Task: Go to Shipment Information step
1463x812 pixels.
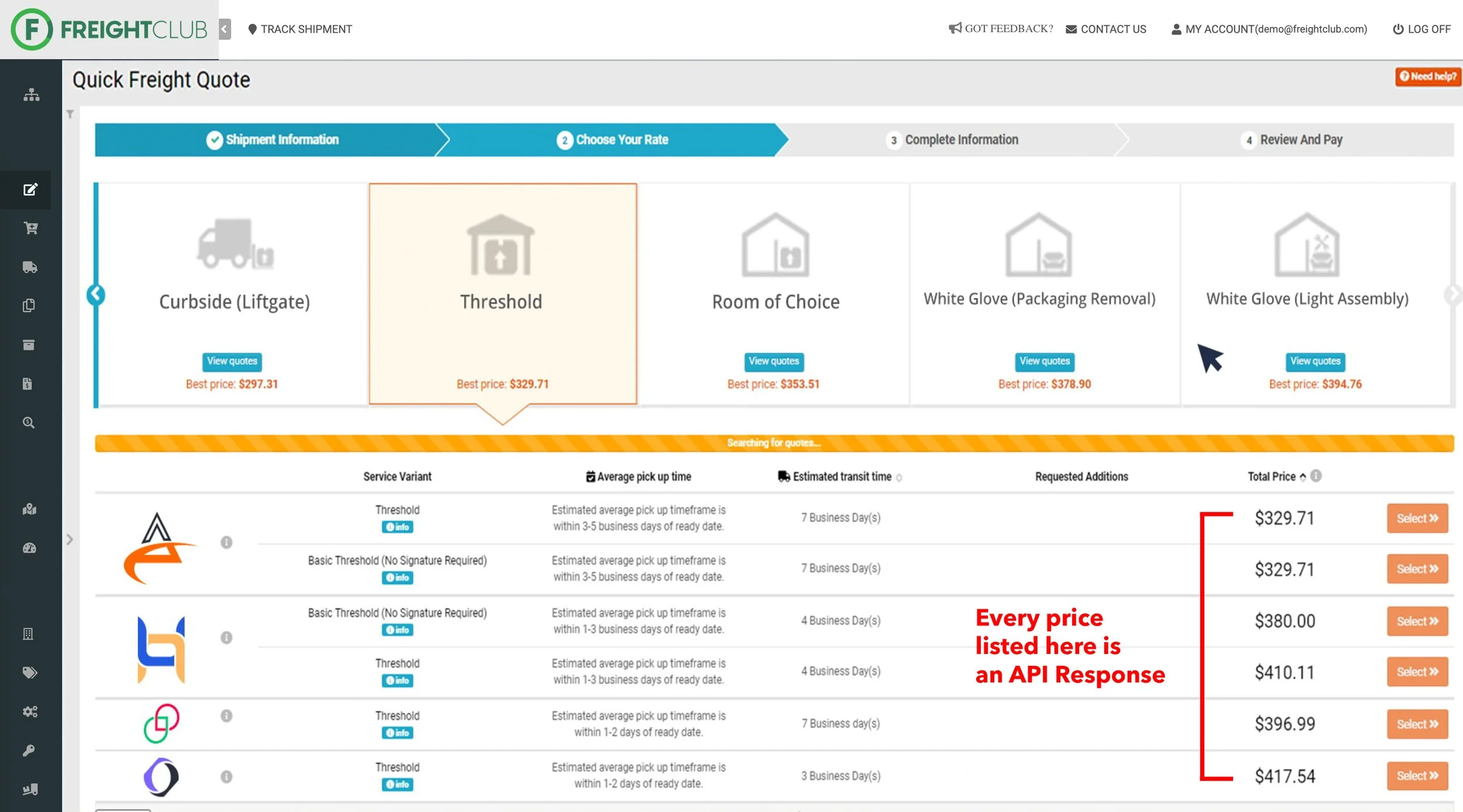Action: click(x=272, y=140)
